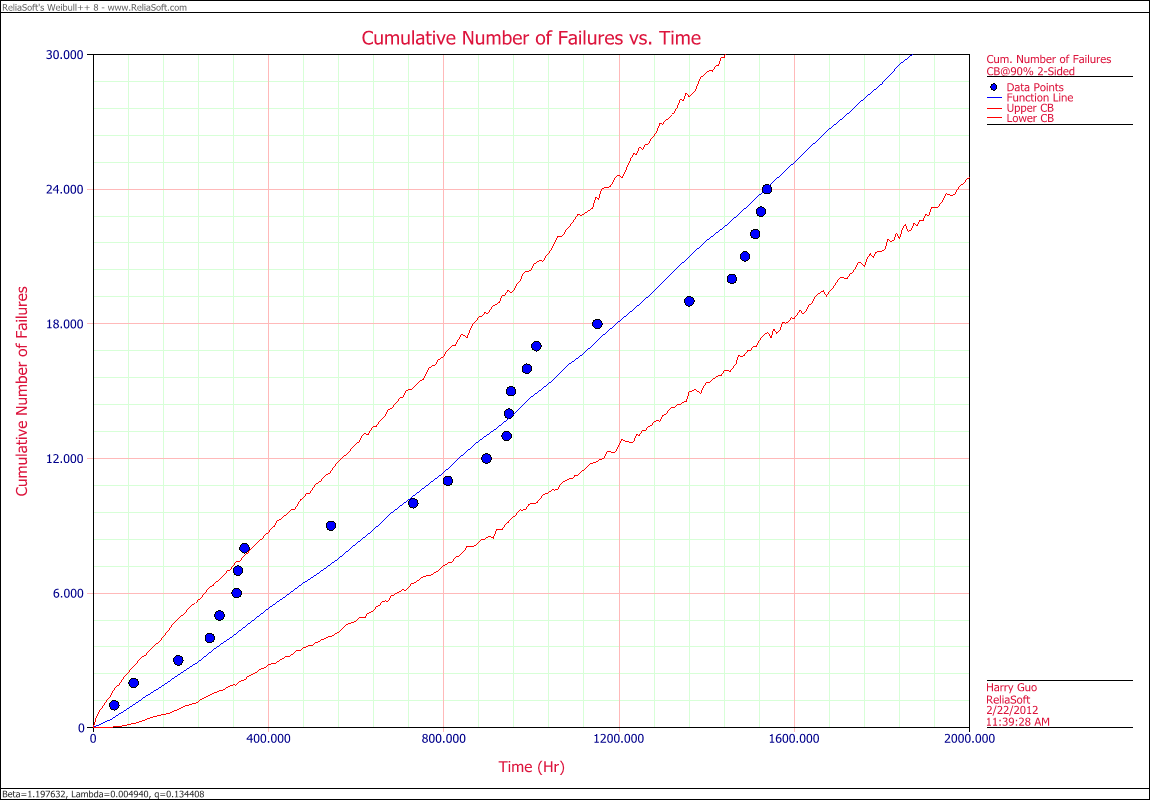This screenshot has height=800, width=1150.
Task: Click the '2000.000' tick label on the time axis
Action: pos(970,740)
